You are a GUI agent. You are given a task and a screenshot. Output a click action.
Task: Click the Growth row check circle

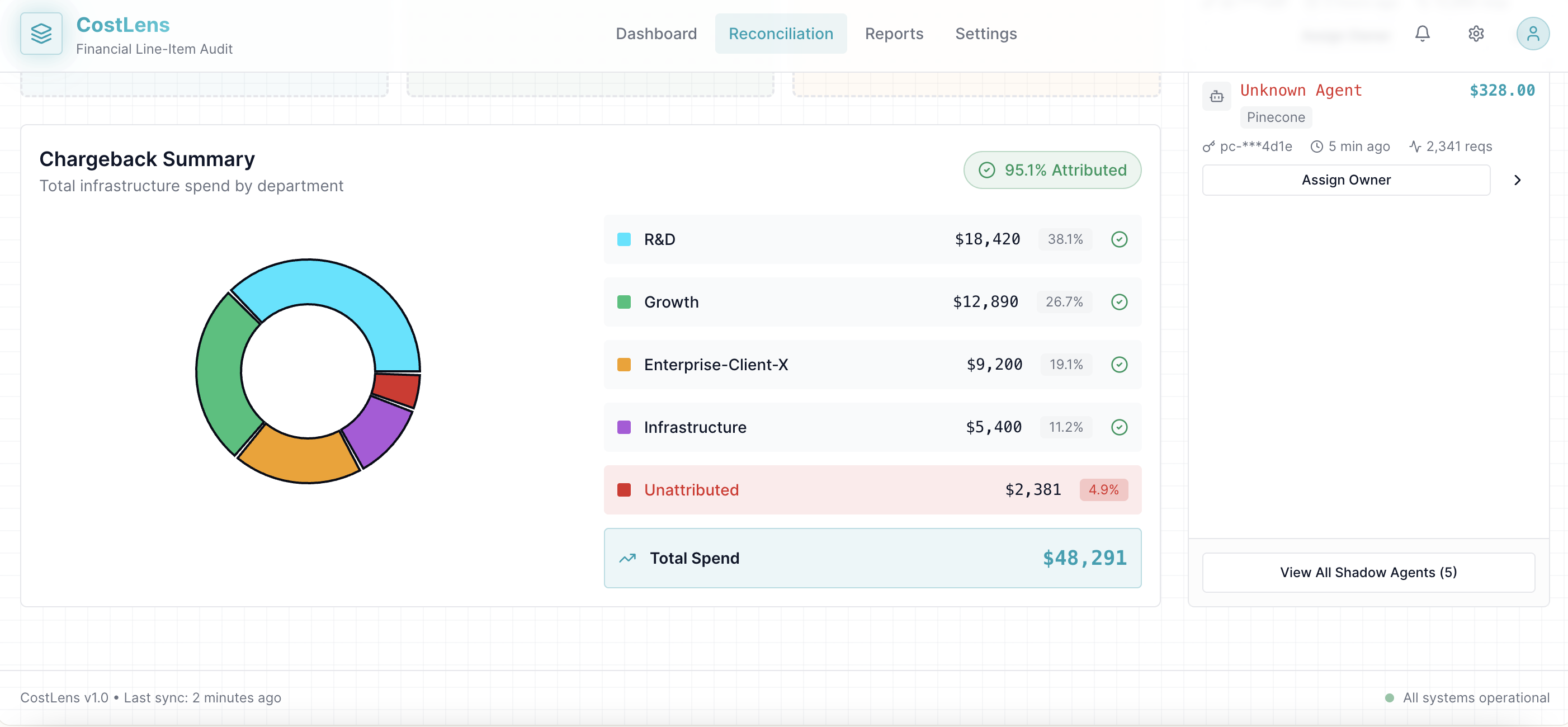pos(1119,302)
